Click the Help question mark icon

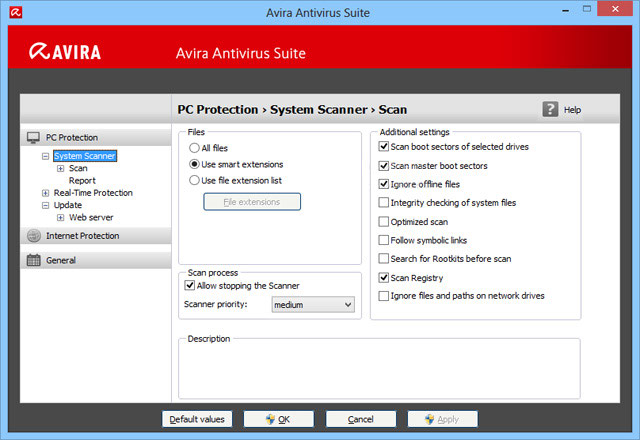pyautogui.click(x=550, y=109)
